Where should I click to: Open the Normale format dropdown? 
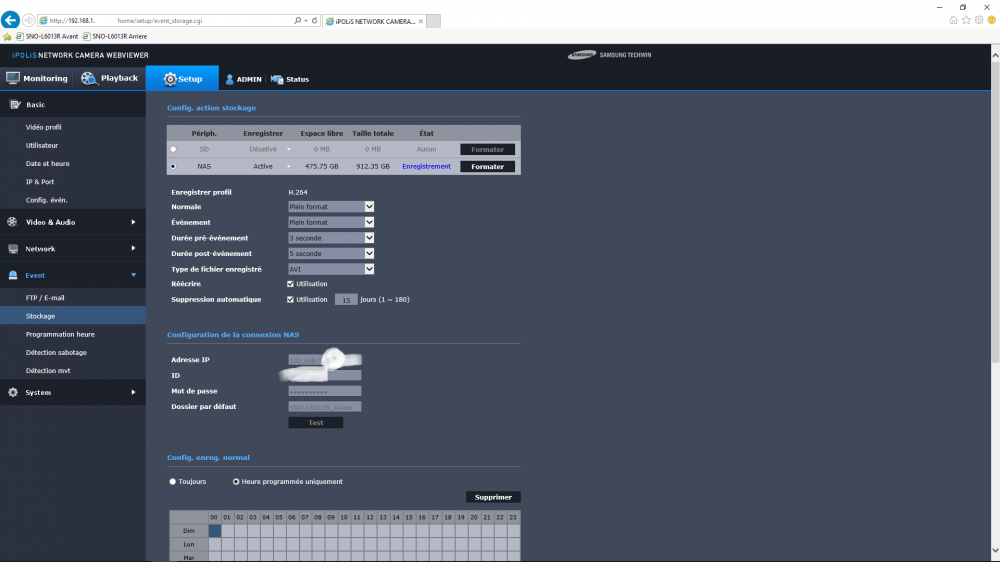[369, 207]
